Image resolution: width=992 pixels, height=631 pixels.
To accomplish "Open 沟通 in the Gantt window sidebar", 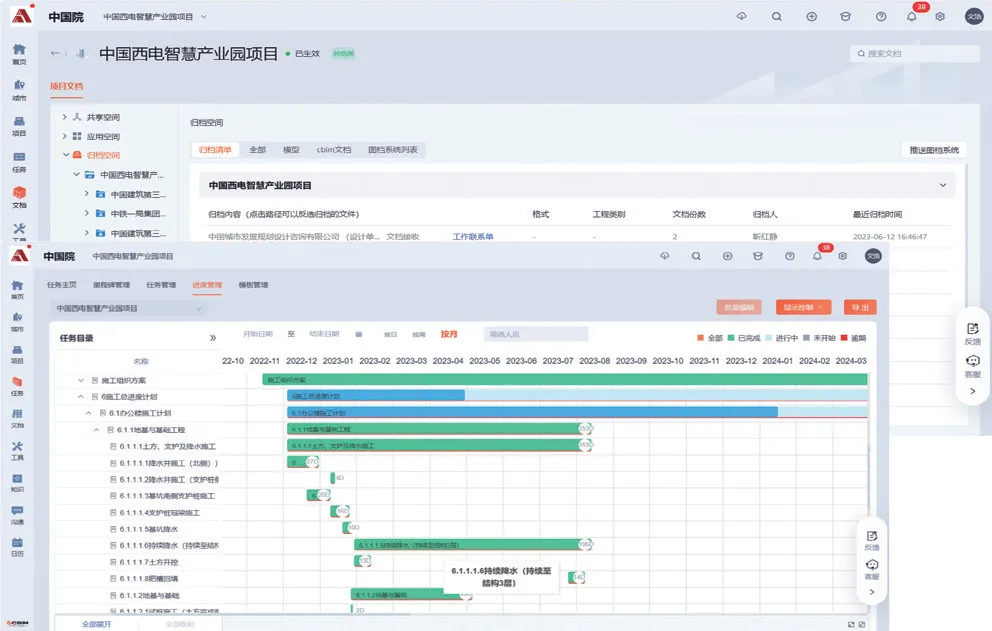I will (x=17, y=516).
